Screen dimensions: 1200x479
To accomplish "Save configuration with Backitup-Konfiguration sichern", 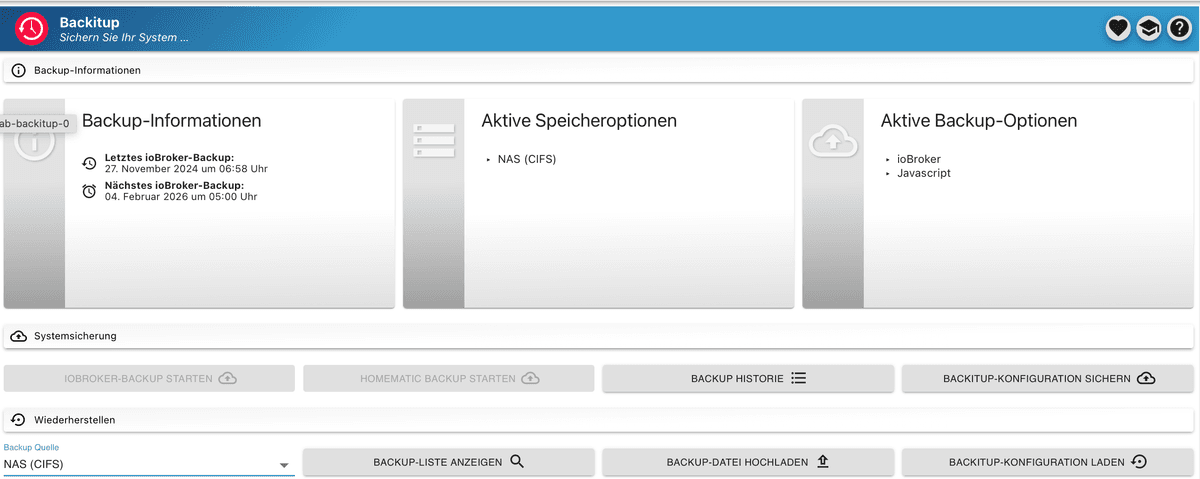I will click(x=1048, y=379).
